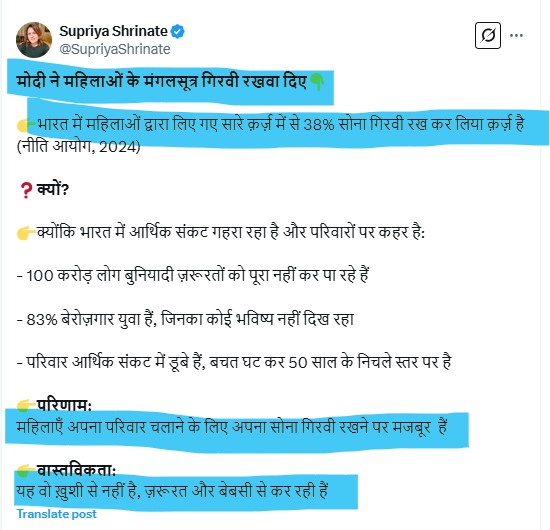Click the 83% बेरोज़गार युवा line
The width and height of the screenshot is (550, 530).
click(185, 319)
